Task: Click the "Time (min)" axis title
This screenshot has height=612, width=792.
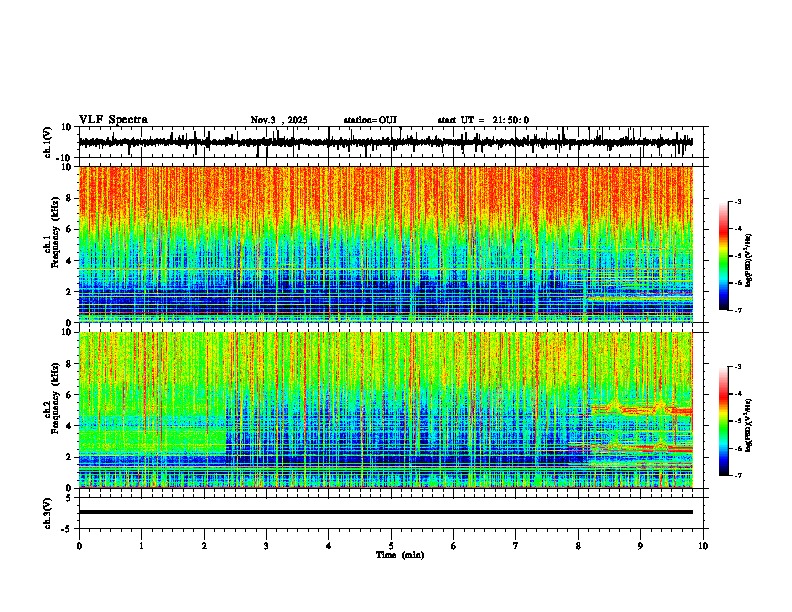Action: [400, 555]
